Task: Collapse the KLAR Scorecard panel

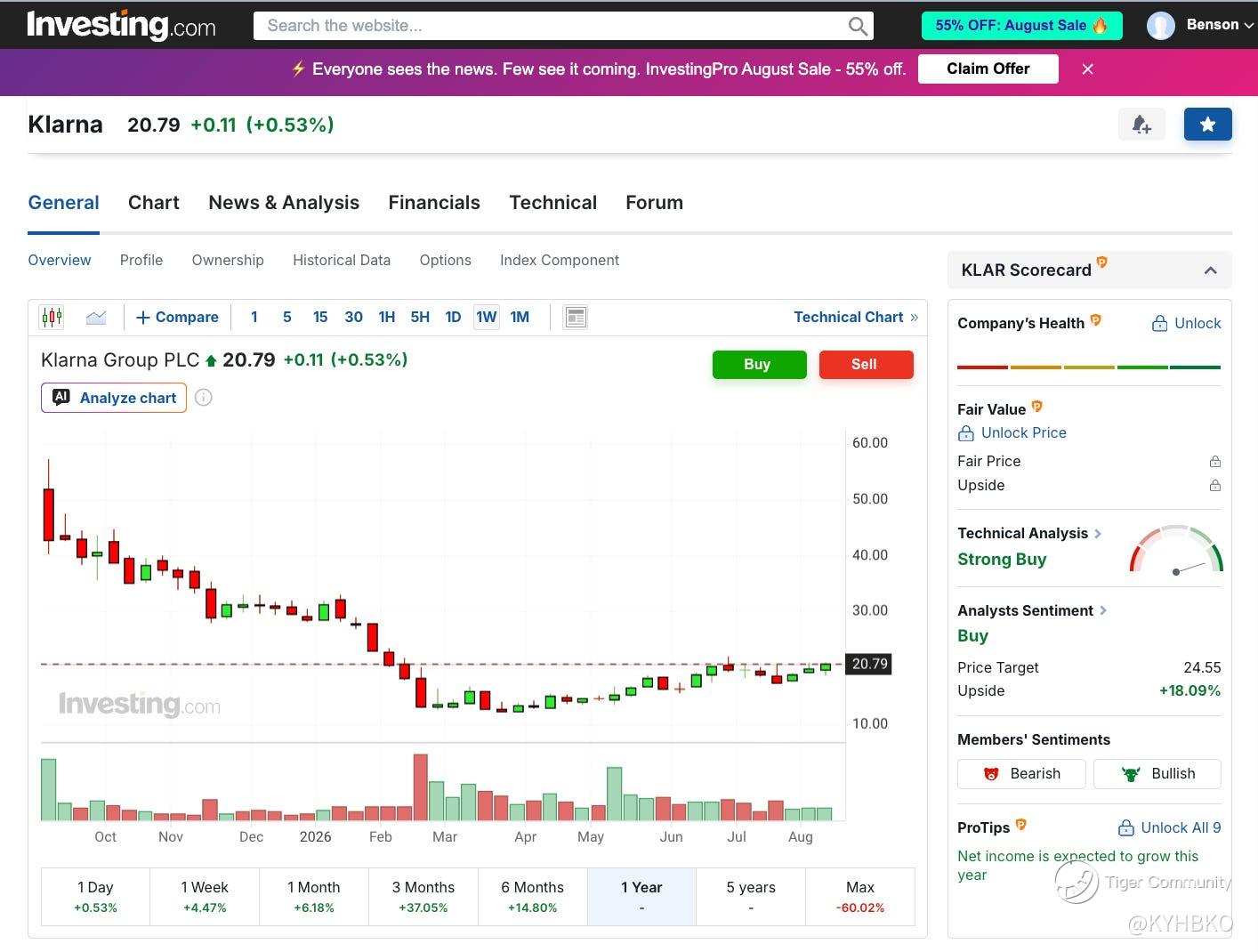Action: click(x=1210, y=270)
